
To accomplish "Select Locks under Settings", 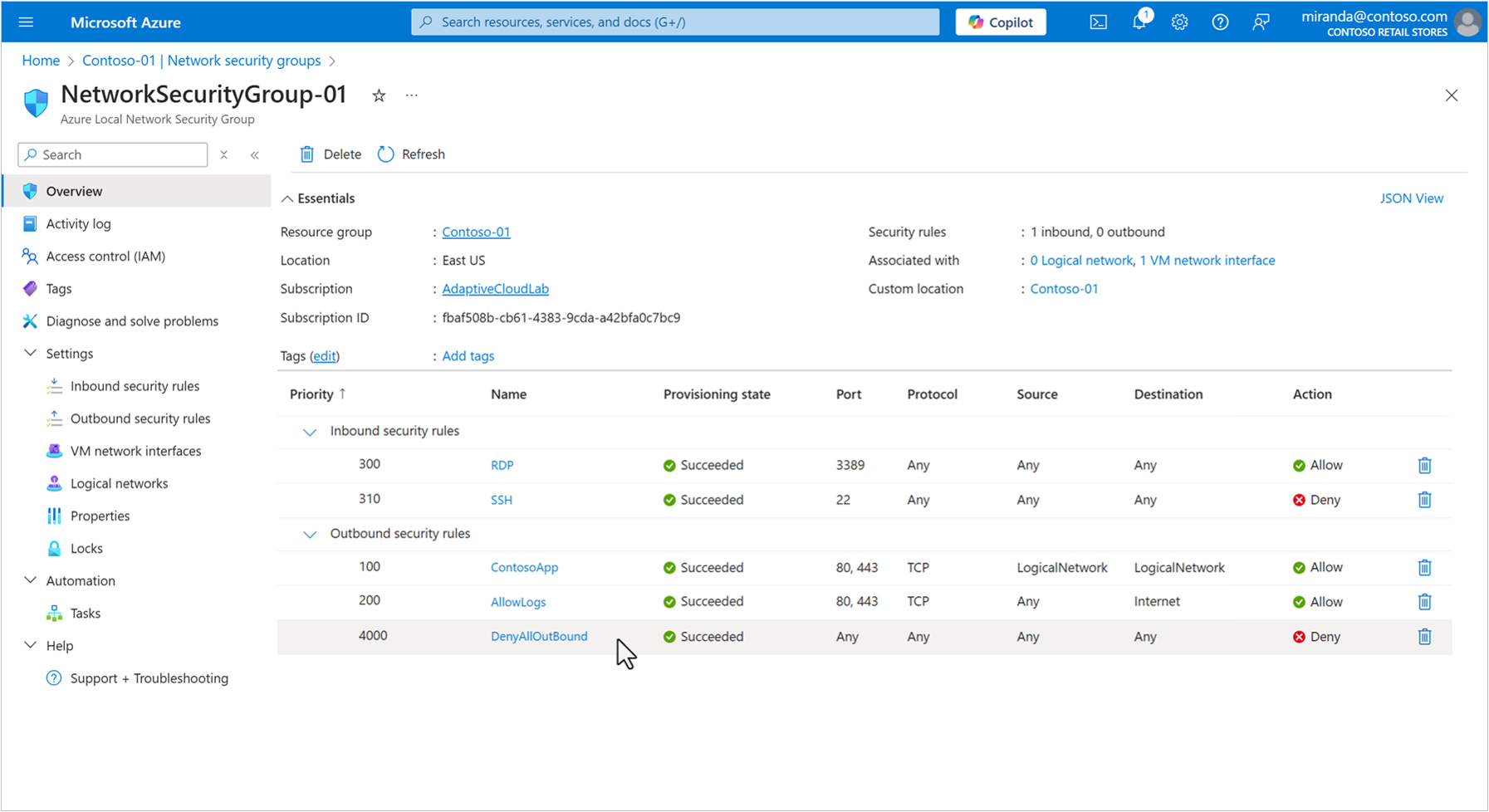I will click(x=85, y=548).
